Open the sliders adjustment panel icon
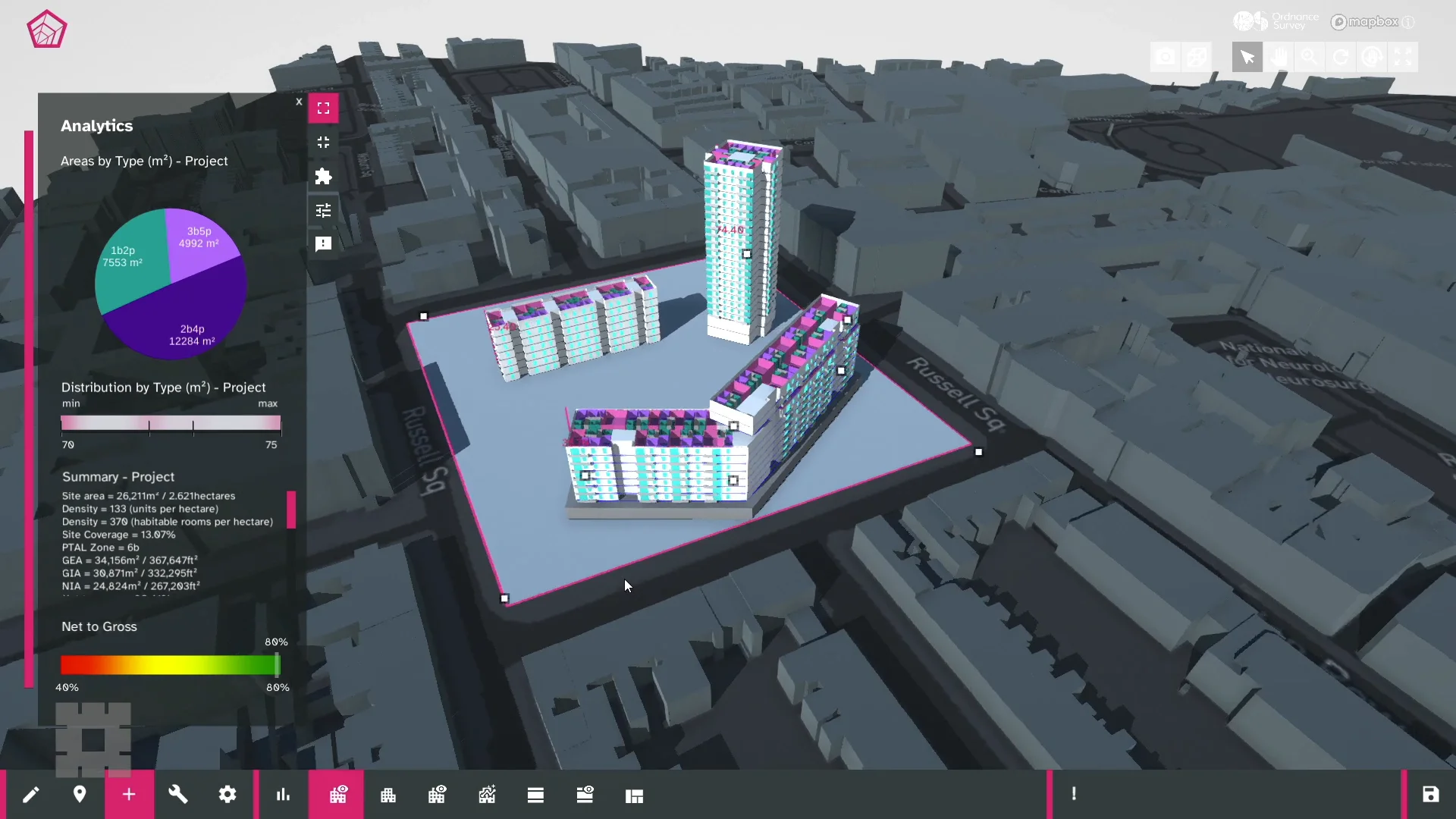This screenshot has height=819, width=1456. point(324,211)
